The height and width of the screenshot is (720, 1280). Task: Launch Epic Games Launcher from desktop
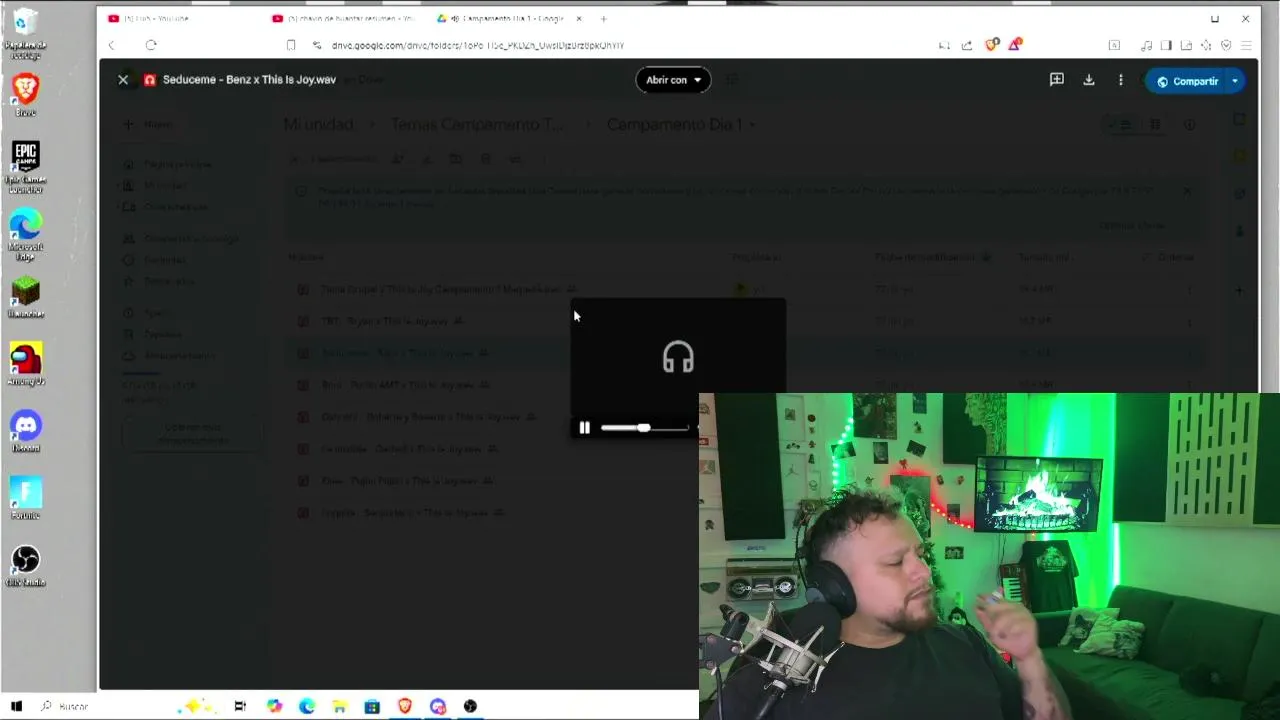click(26, 167)
